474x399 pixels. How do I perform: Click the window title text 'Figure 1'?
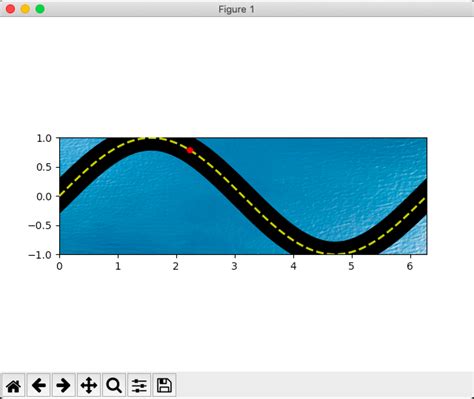[236, 9]
